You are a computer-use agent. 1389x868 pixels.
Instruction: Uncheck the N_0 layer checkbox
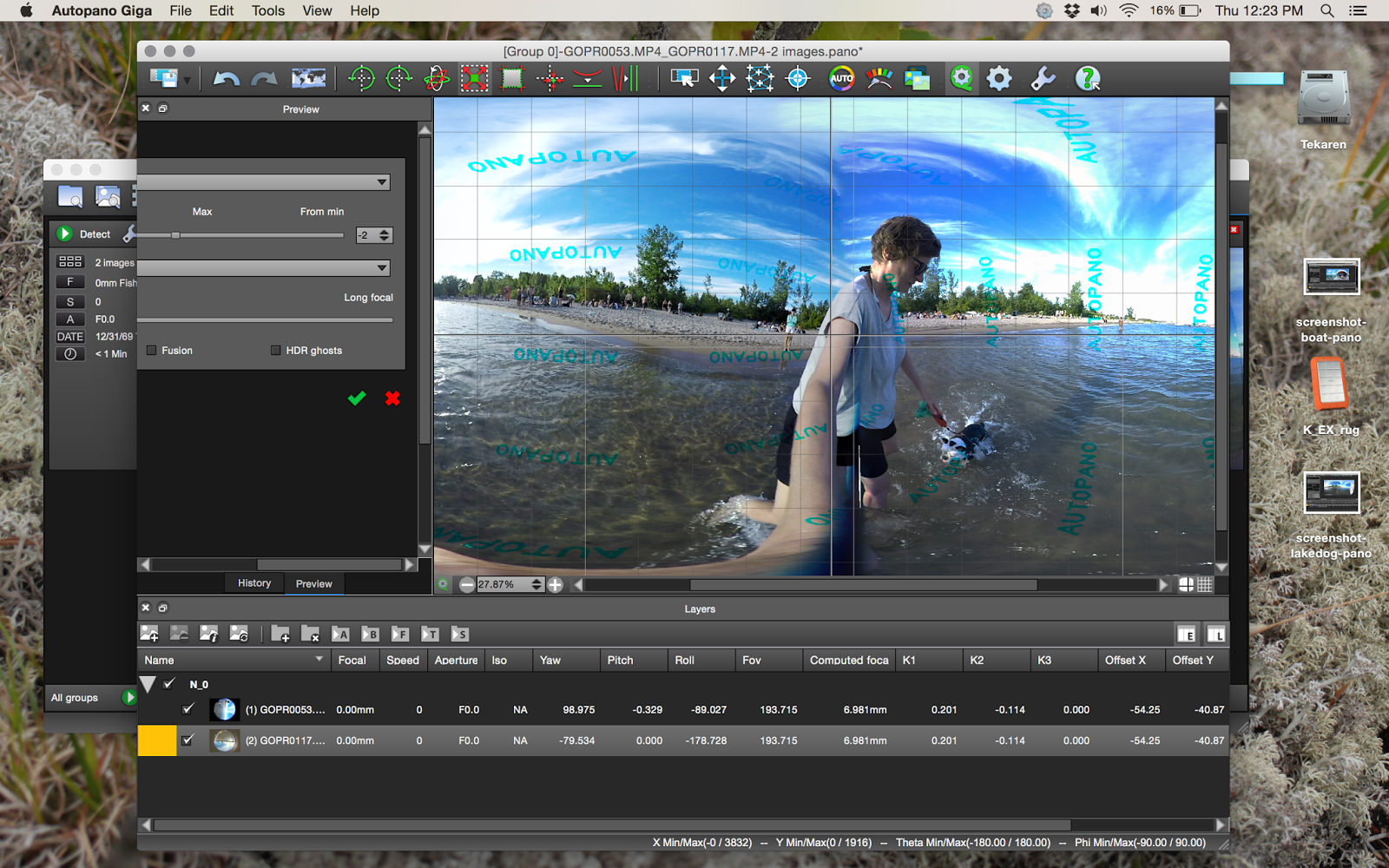169,684
